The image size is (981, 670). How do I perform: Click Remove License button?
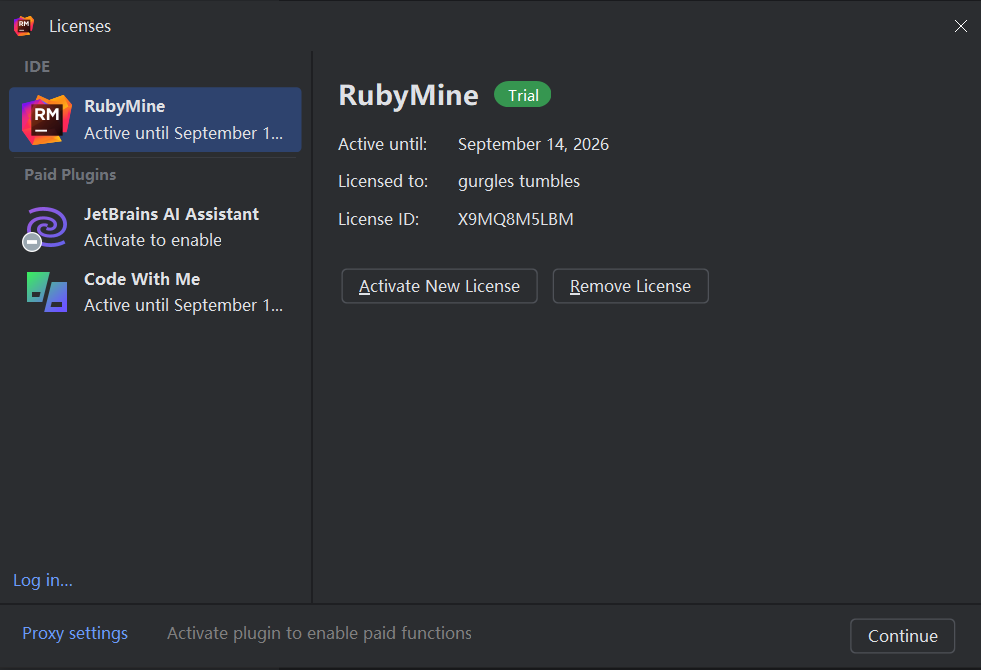pyautogui.click(x=631, y=286)
